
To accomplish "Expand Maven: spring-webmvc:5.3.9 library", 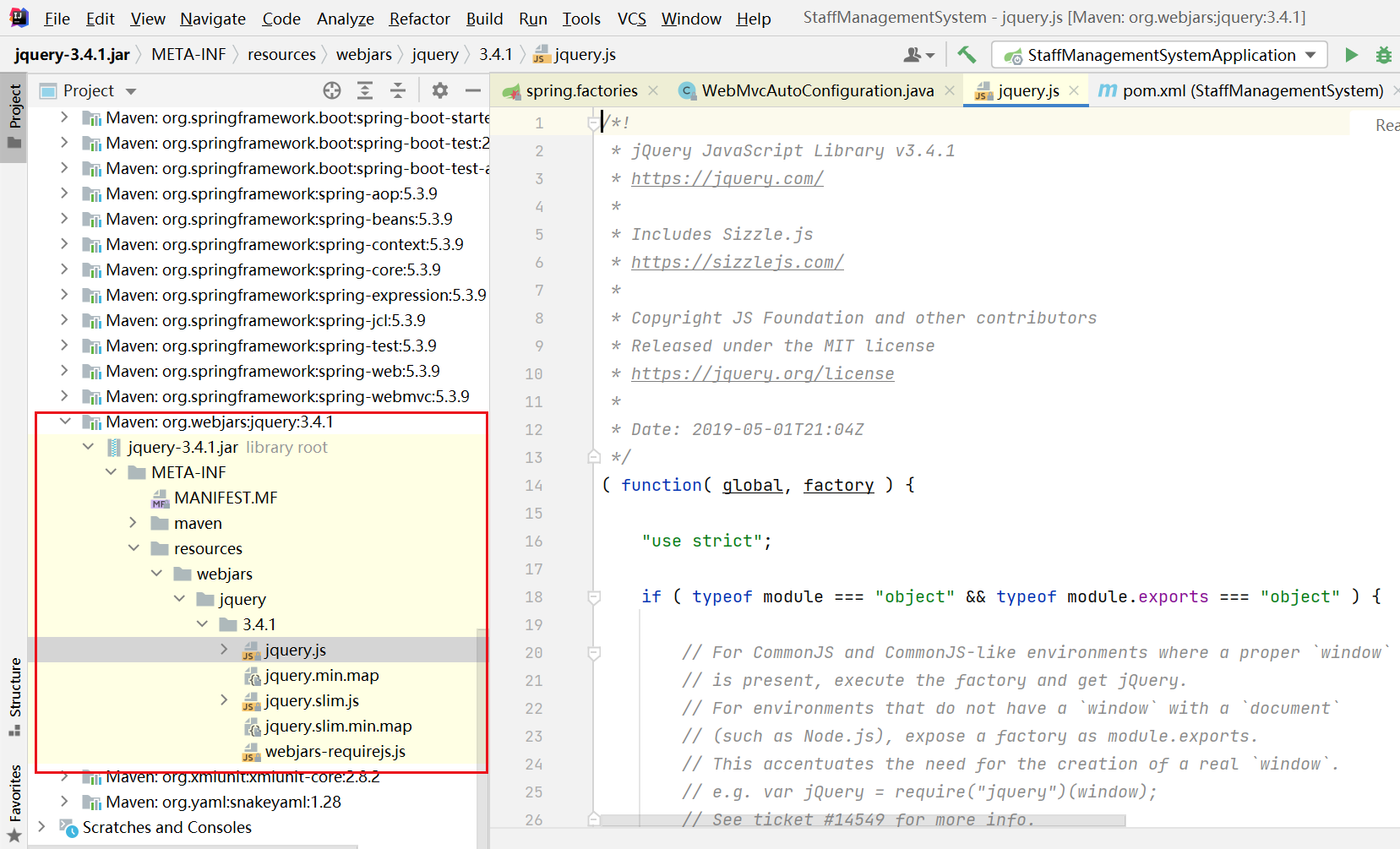I will pos(65,396).
